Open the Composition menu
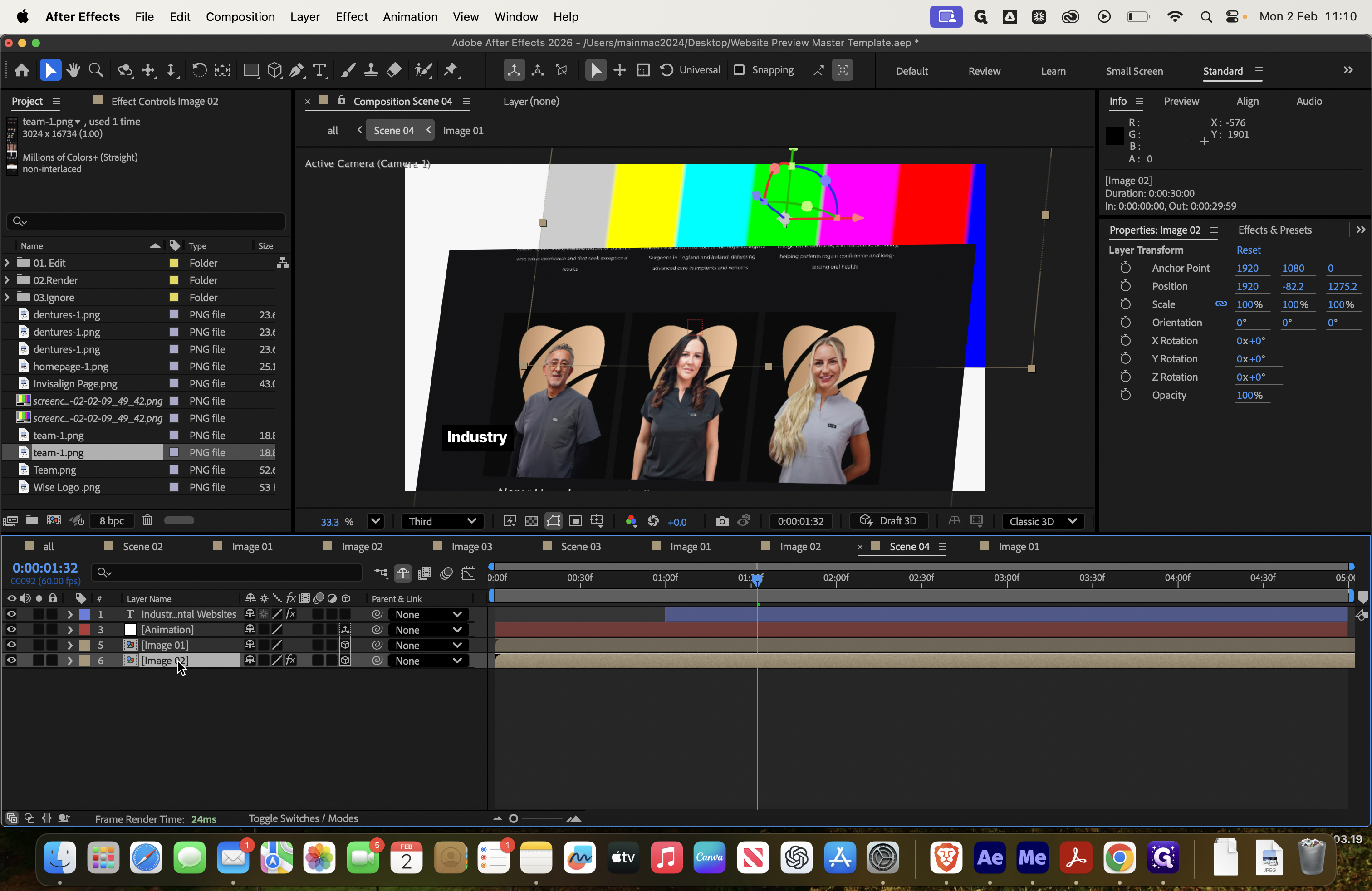Screen dimensions: 1372x891 click(x=240, y=17)
